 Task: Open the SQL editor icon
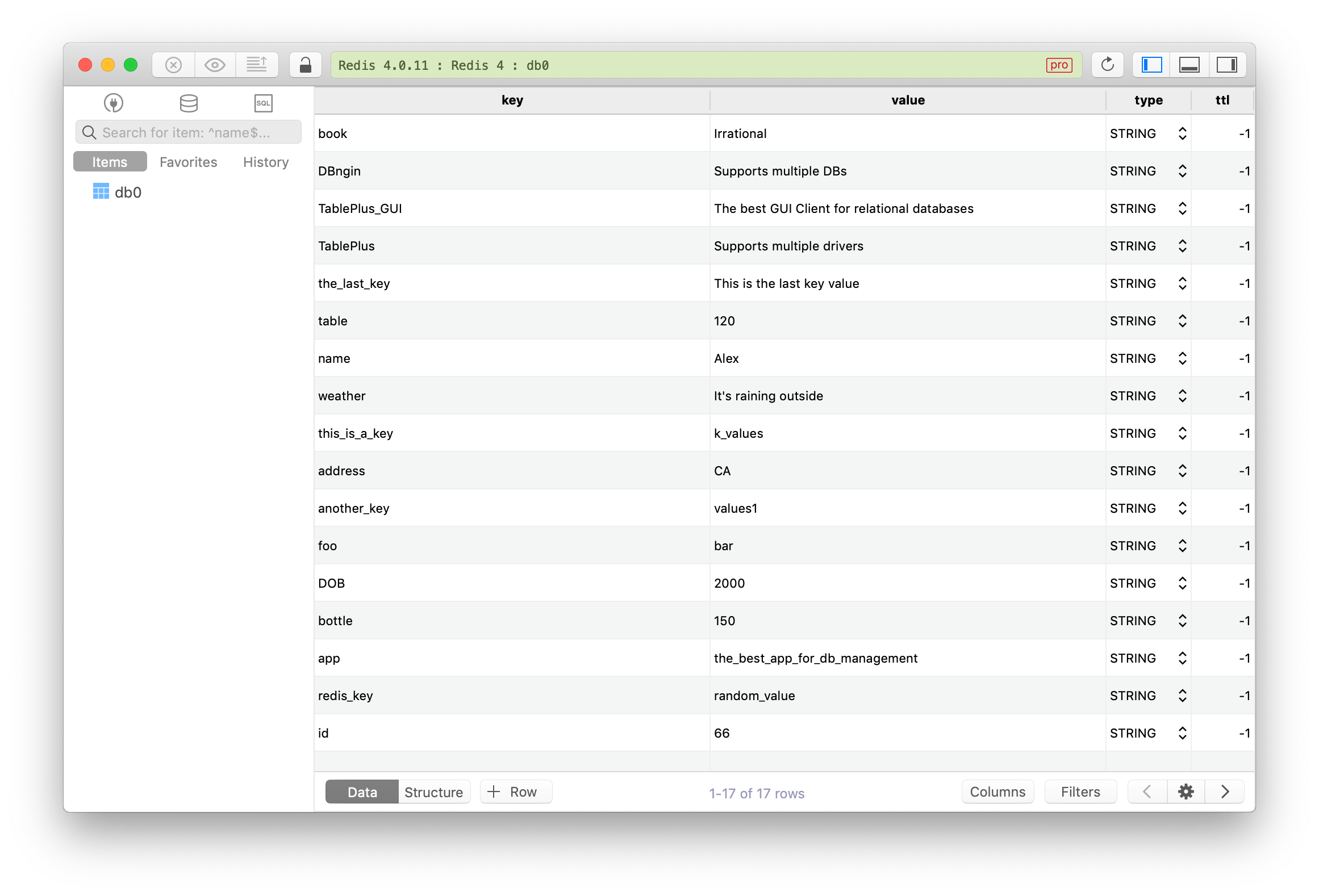coord(263,103)
